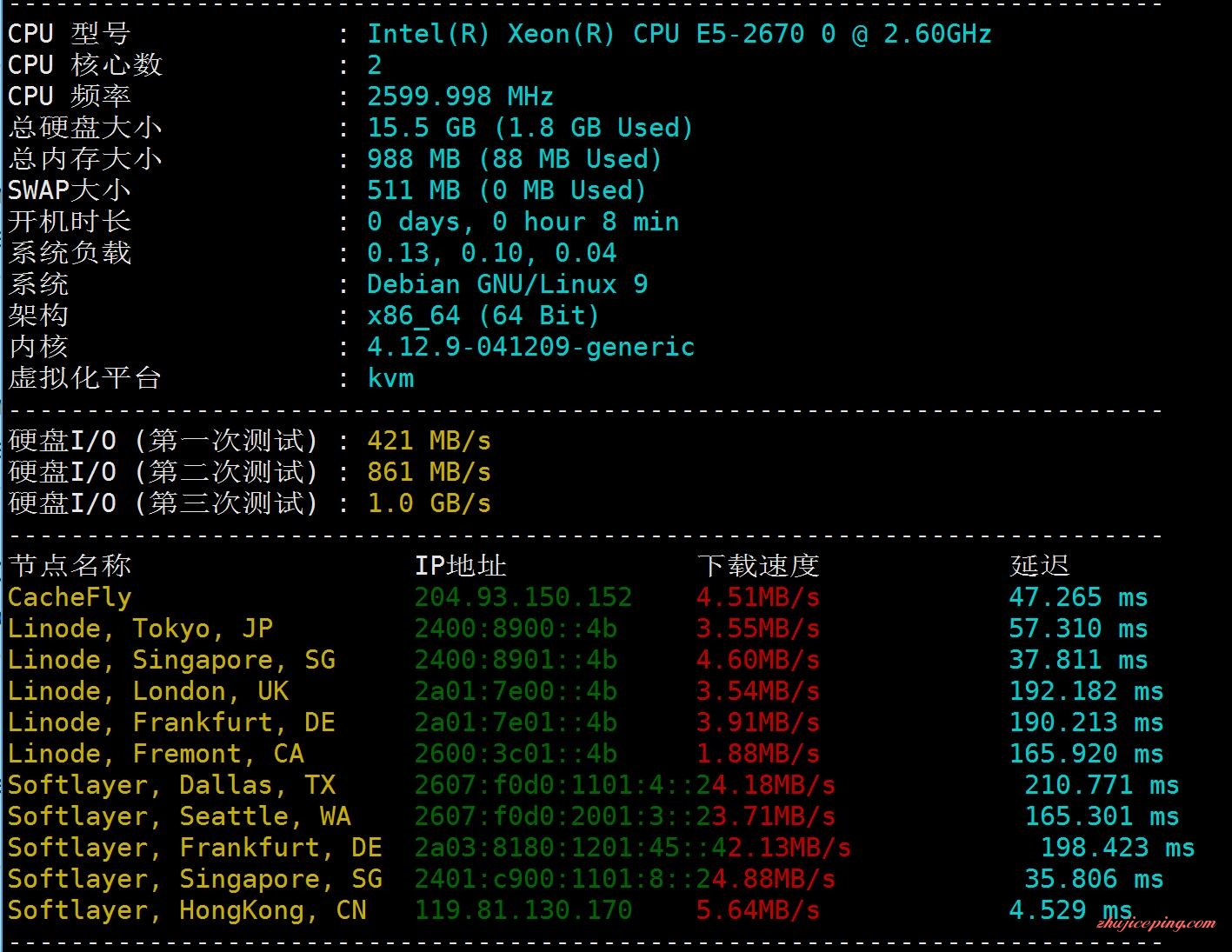Click the Seattle latency '165.301 ms'

(x=1102, y=816)
